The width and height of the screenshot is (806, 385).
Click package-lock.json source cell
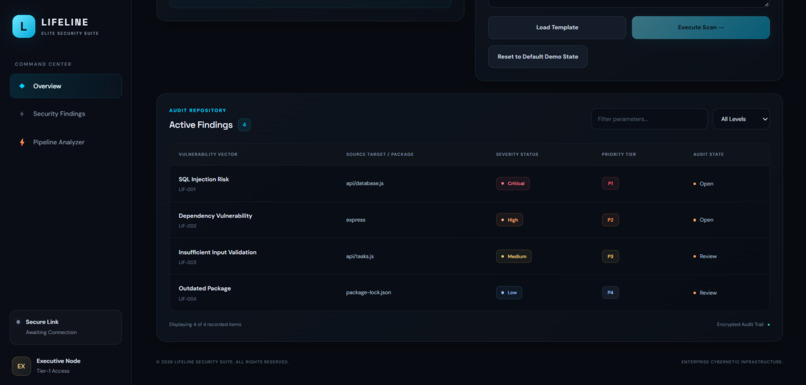click(x=368, y=292)
